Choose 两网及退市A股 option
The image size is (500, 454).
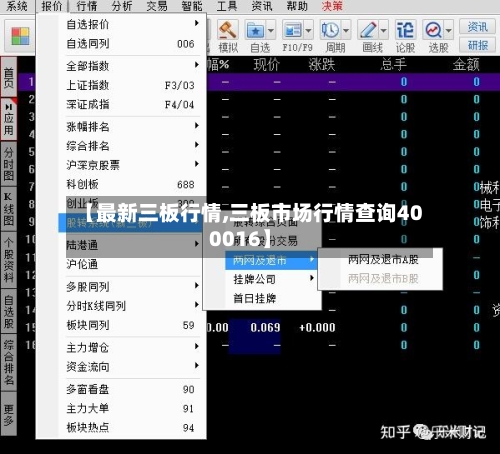tap(383, 259)
